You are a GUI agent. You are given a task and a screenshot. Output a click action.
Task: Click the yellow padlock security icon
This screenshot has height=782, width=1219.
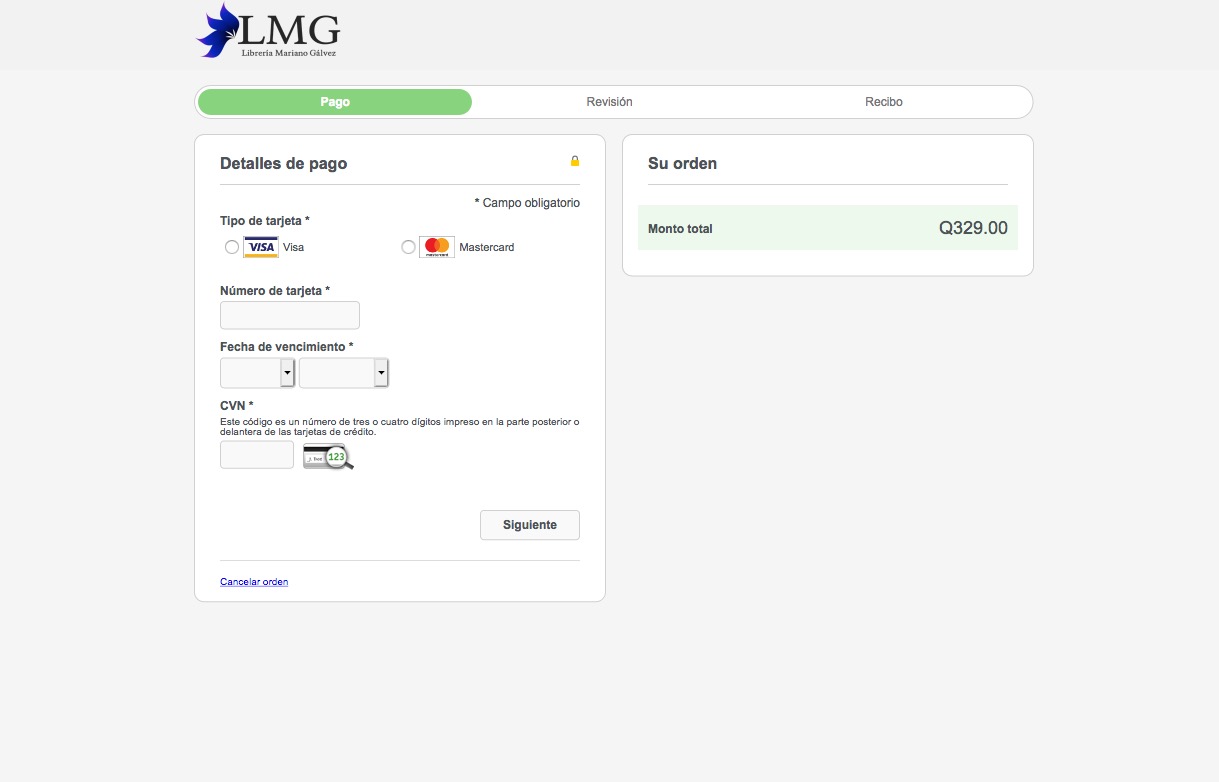(x=575, y=161)
